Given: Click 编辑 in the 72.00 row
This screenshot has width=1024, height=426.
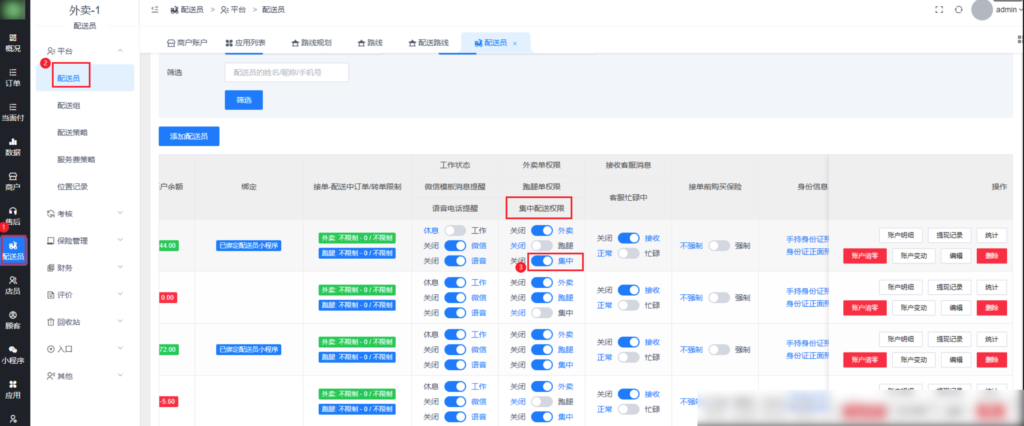Looking at the screenshot, I should click(956, 359).
